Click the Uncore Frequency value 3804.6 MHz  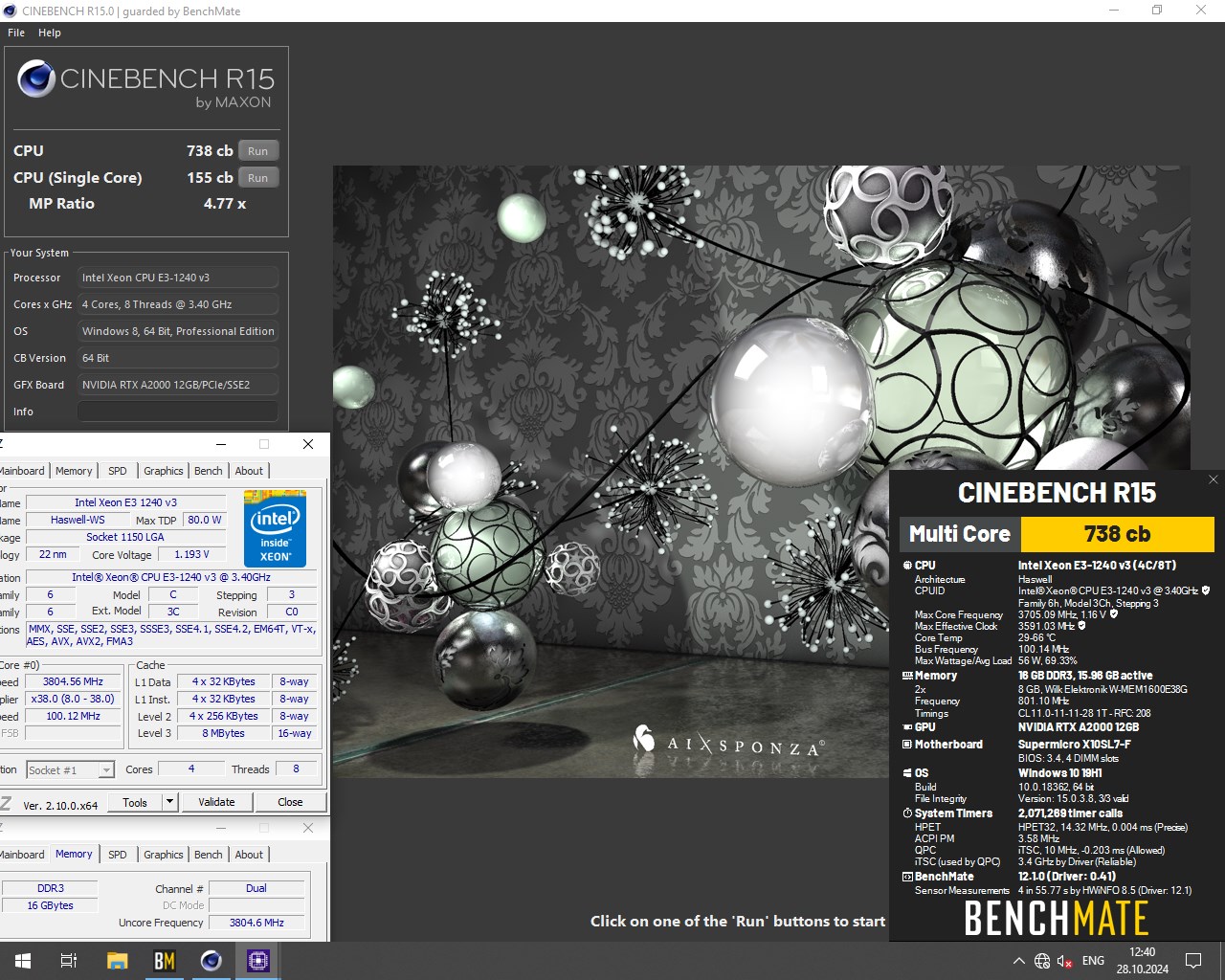coord(256,923)
